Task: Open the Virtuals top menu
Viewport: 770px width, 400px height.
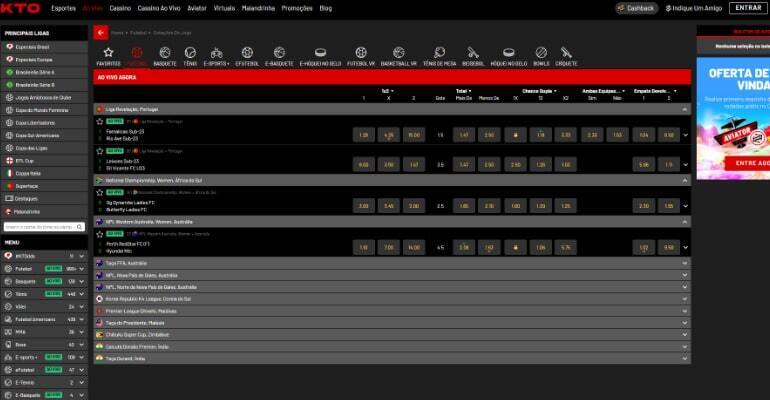Action: 224,8
